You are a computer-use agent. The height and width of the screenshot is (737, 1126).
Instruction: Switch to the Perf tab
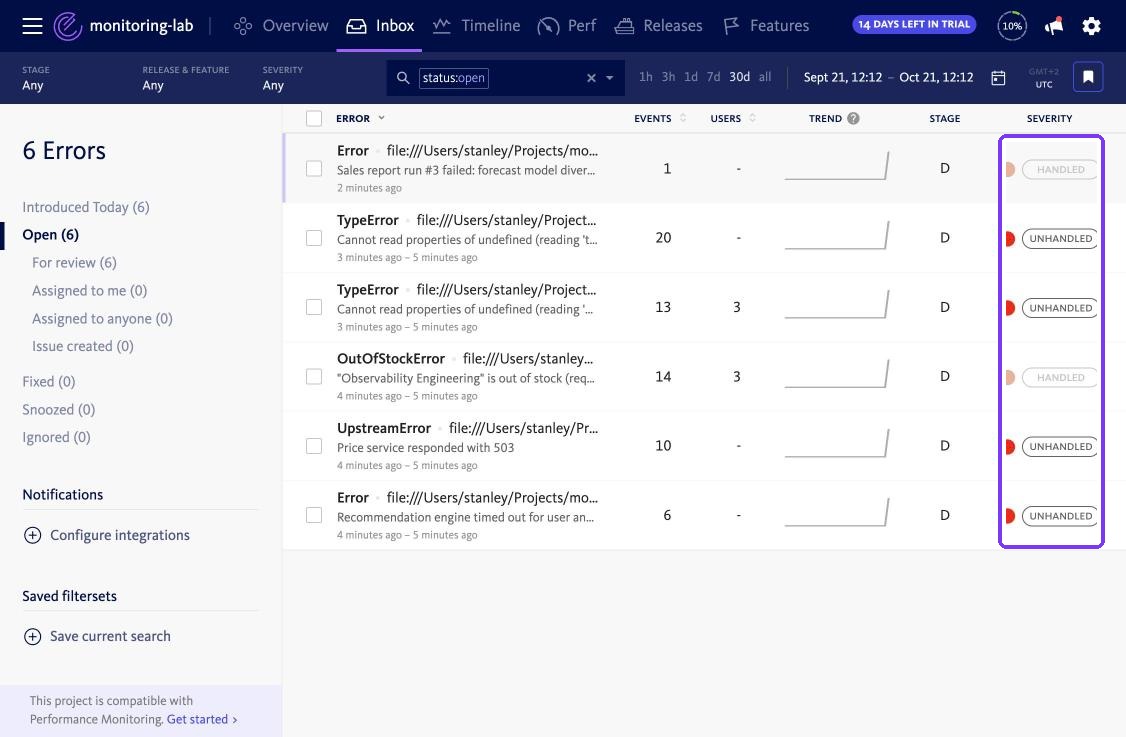567,26
